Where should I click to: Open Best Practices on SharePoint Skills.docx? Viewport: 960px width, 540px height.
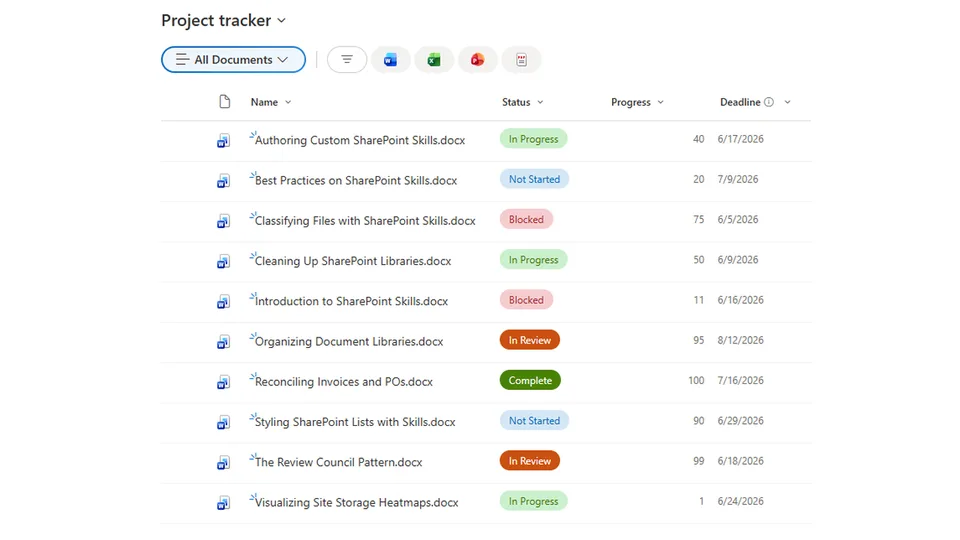coord(356,181)
